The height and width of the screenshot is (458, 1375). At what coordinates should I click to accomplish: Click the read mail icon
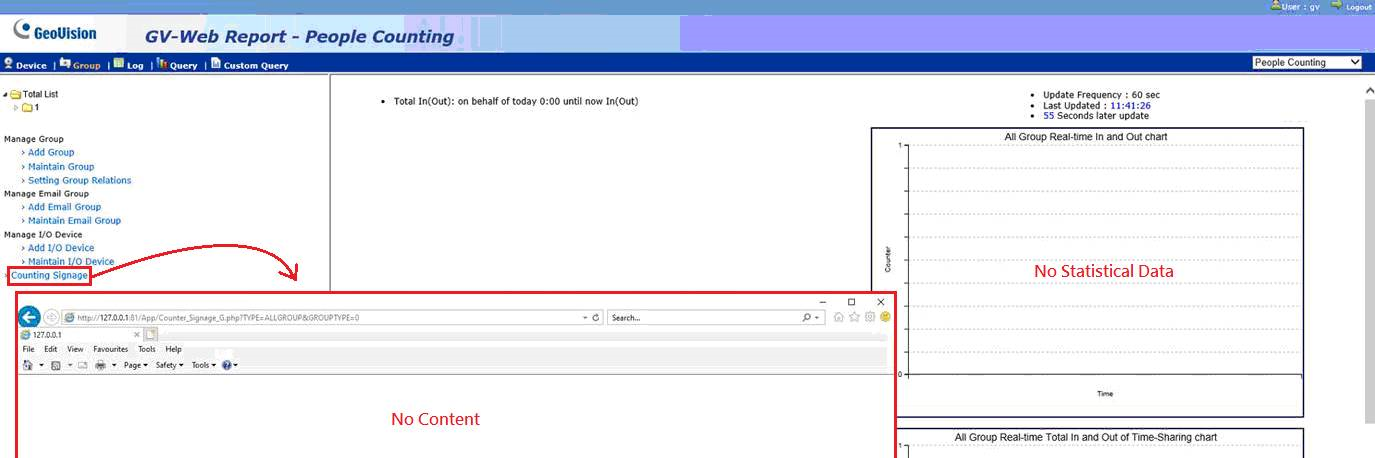point(83,365)
